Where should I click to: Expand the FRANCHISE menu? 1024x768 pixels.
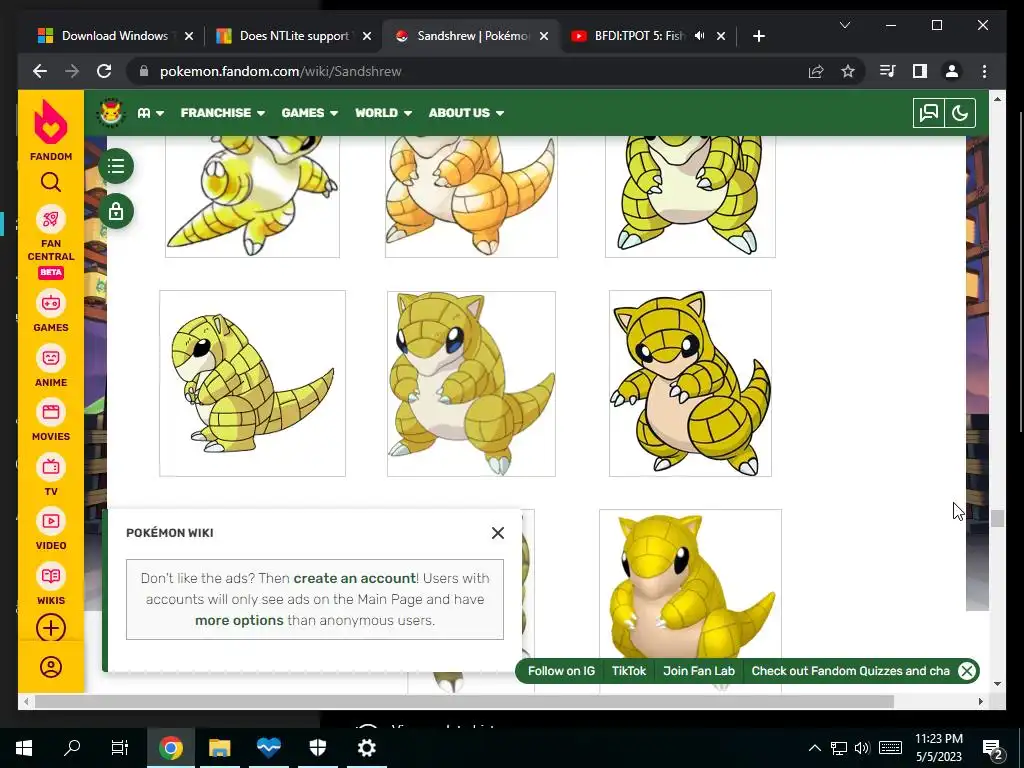pos(223,113)
